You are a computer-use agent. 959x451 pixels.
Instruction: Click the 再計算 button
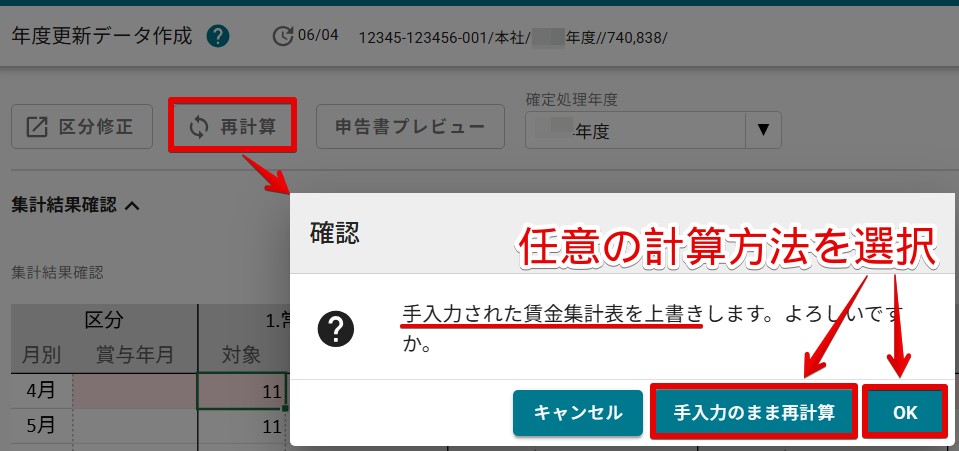tap(232, 127)
